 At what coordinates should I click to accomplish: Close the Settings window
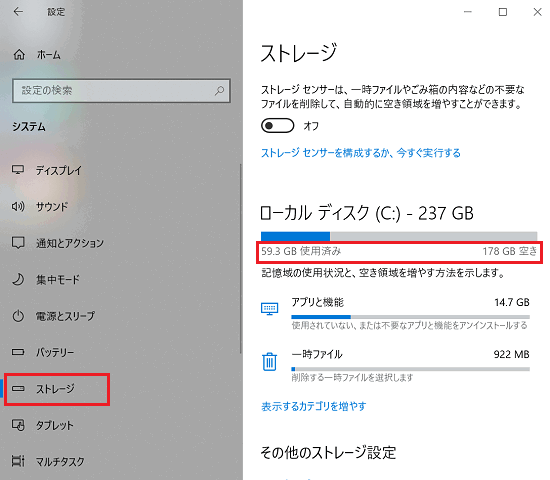(x=537, y=12)
